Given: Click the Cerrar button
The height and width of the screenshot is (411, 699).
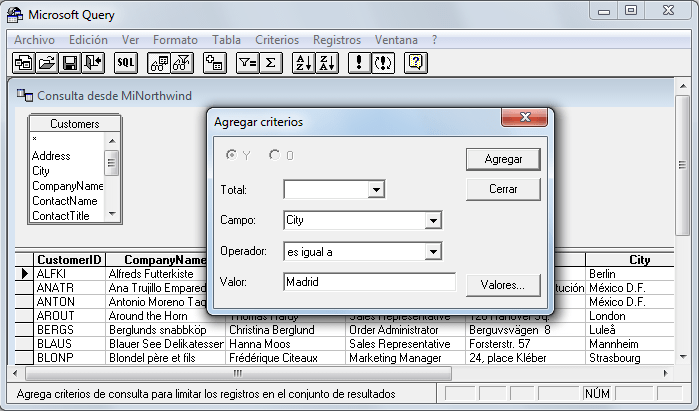Looking at the screenshot, I should tap(503, 189).
